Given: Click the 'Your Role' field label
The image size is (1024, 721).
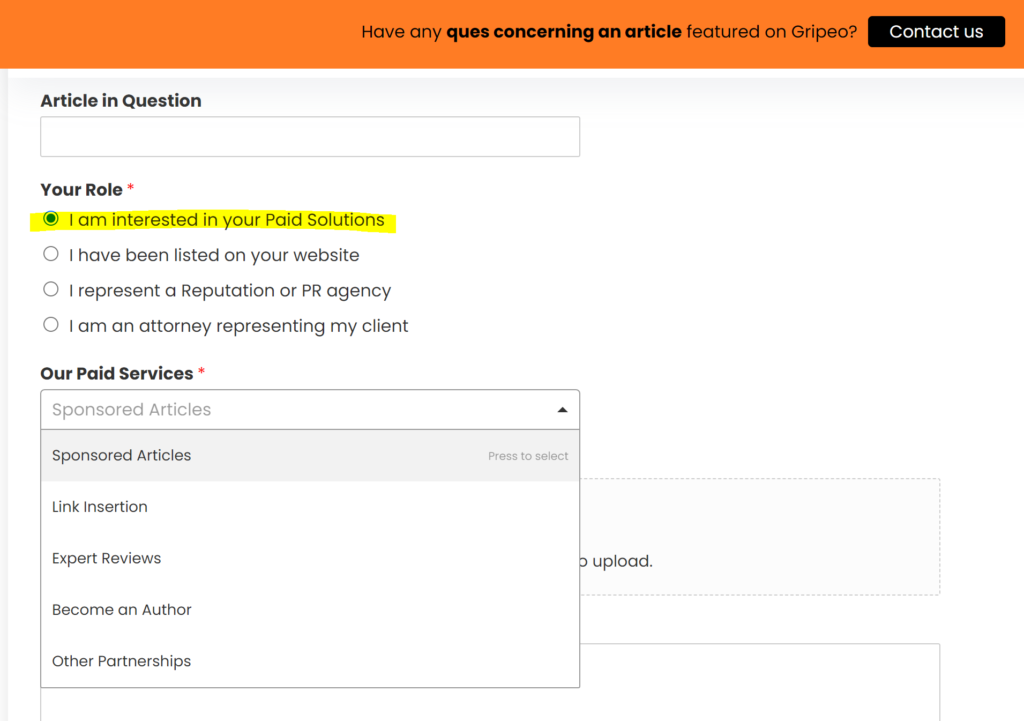Looking at the screenshot, I should [x=81, y=190].
